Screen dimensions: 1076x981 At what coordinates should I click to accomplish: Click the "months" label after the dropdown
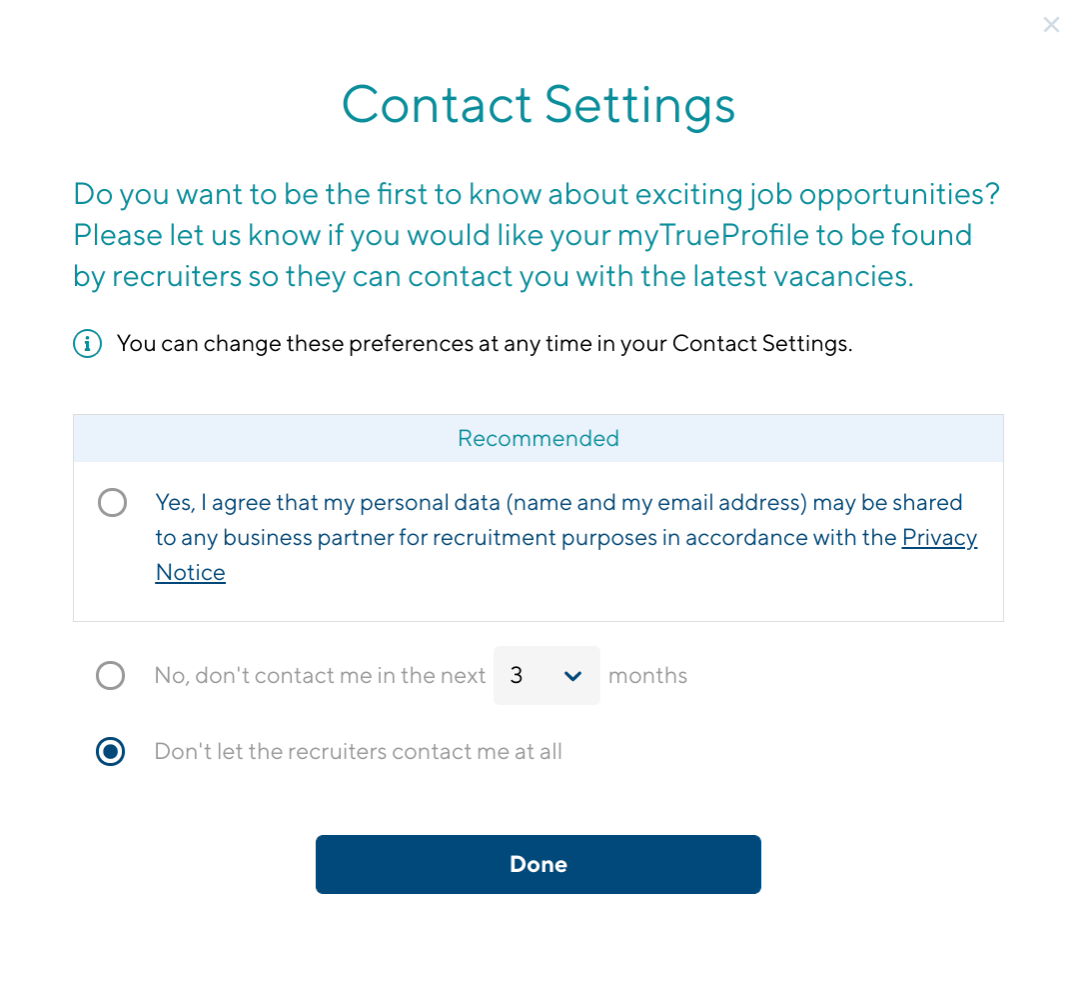648,676
